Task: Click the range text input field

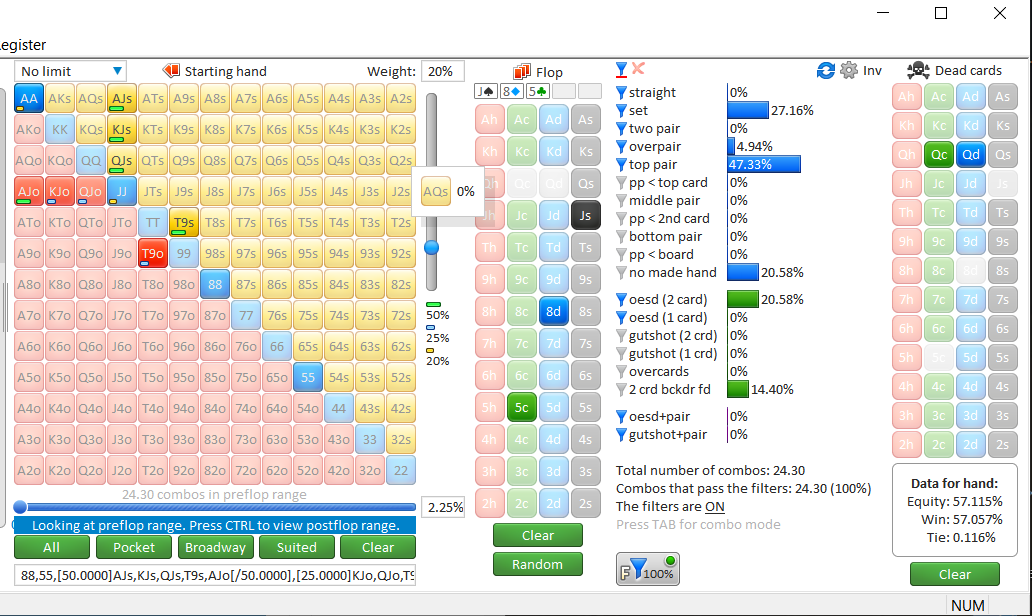Action: (215, 575)
